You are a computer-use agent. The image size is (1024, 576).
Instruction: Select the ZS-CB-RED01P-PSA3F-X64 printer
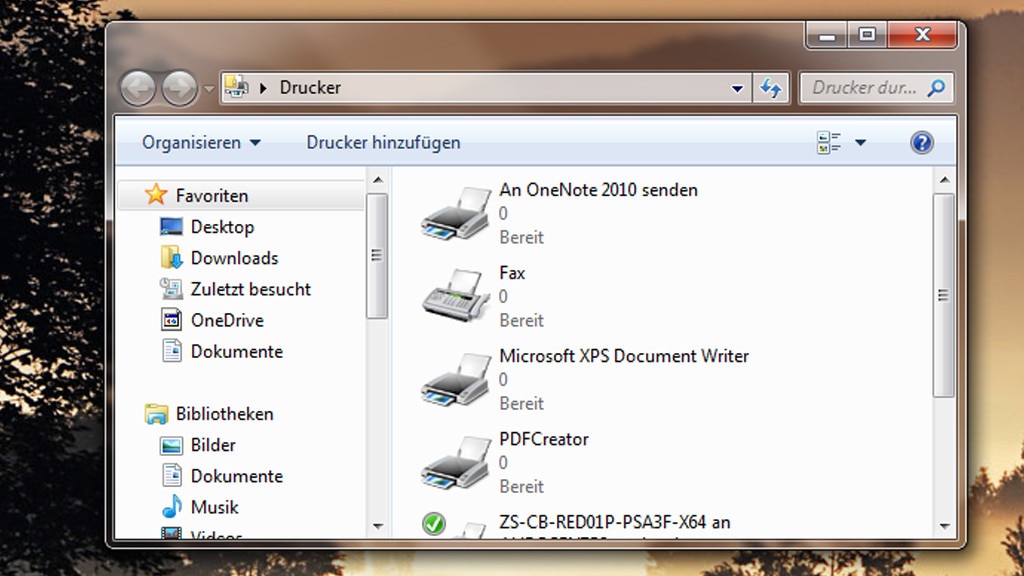615,522
